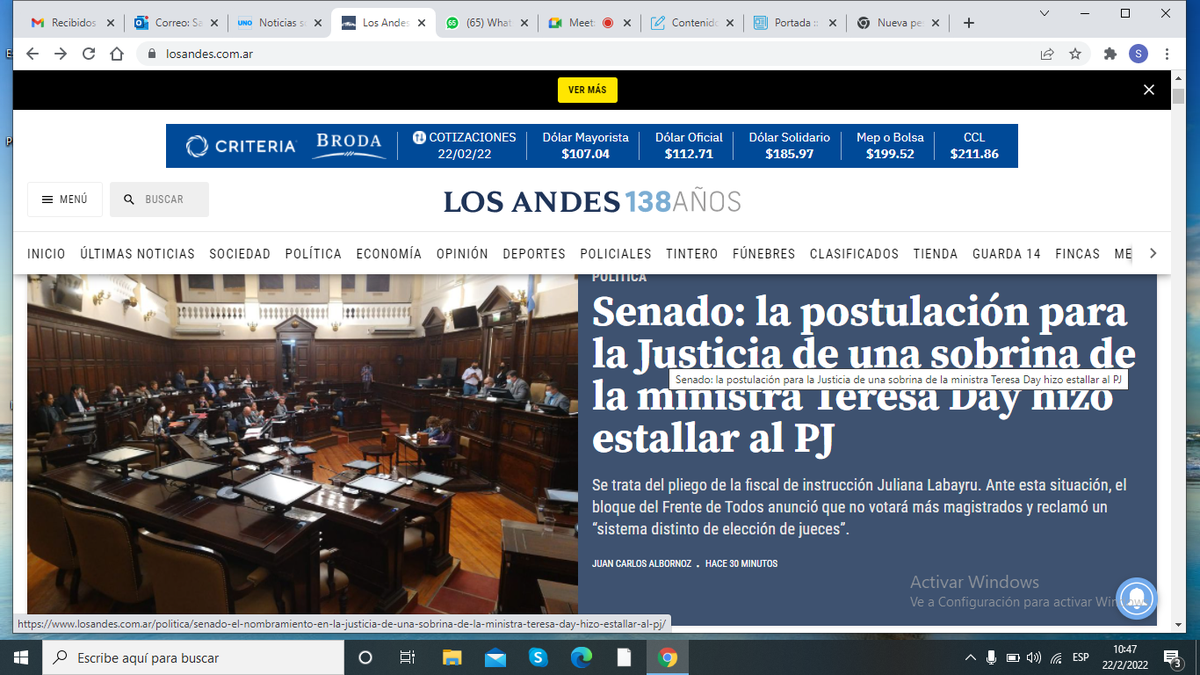Show hidden system tray icons
1200x675 pixels.
click(x=969, y=658)
